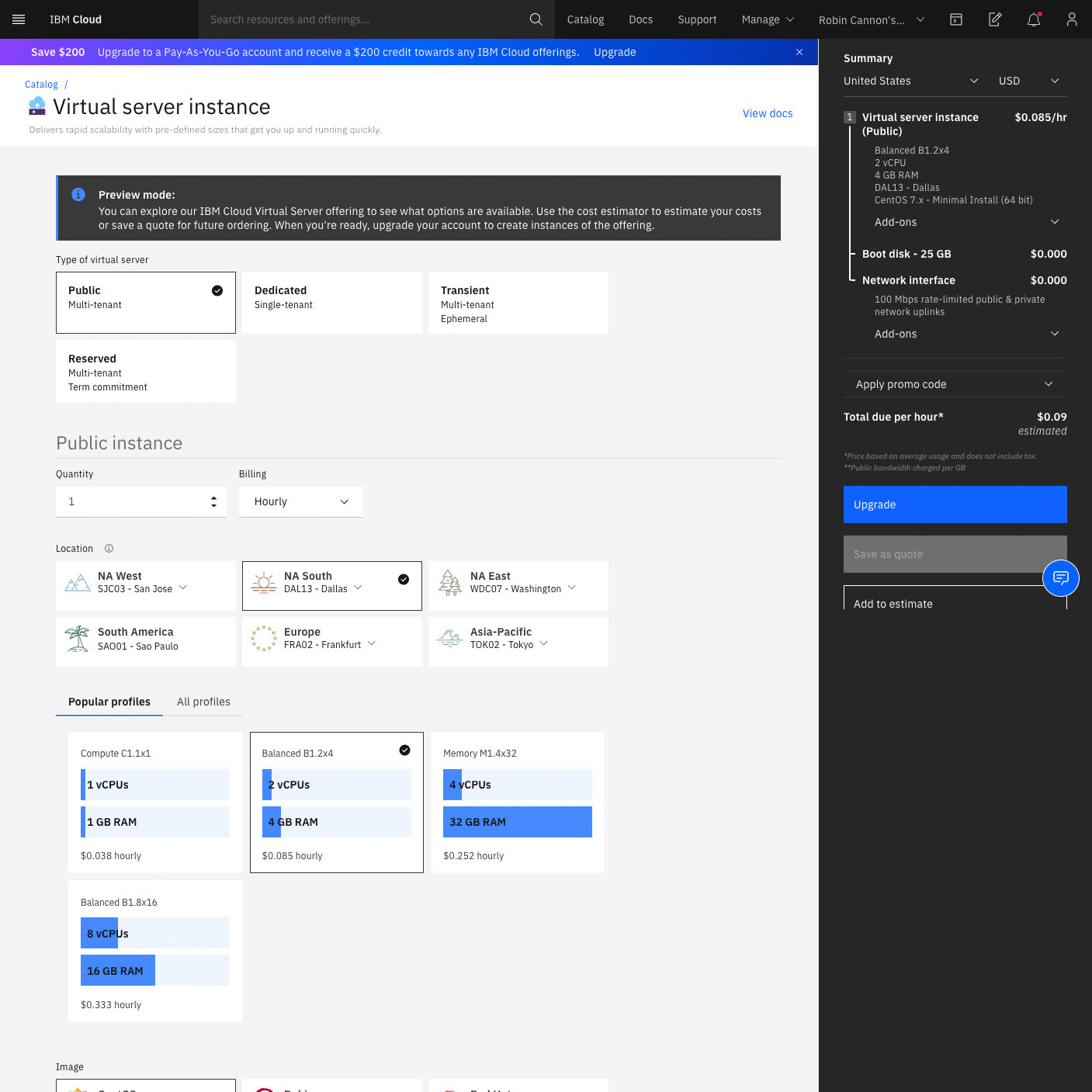
Task: Choose the Compute C1.1x1 profile
Action: 155,803
